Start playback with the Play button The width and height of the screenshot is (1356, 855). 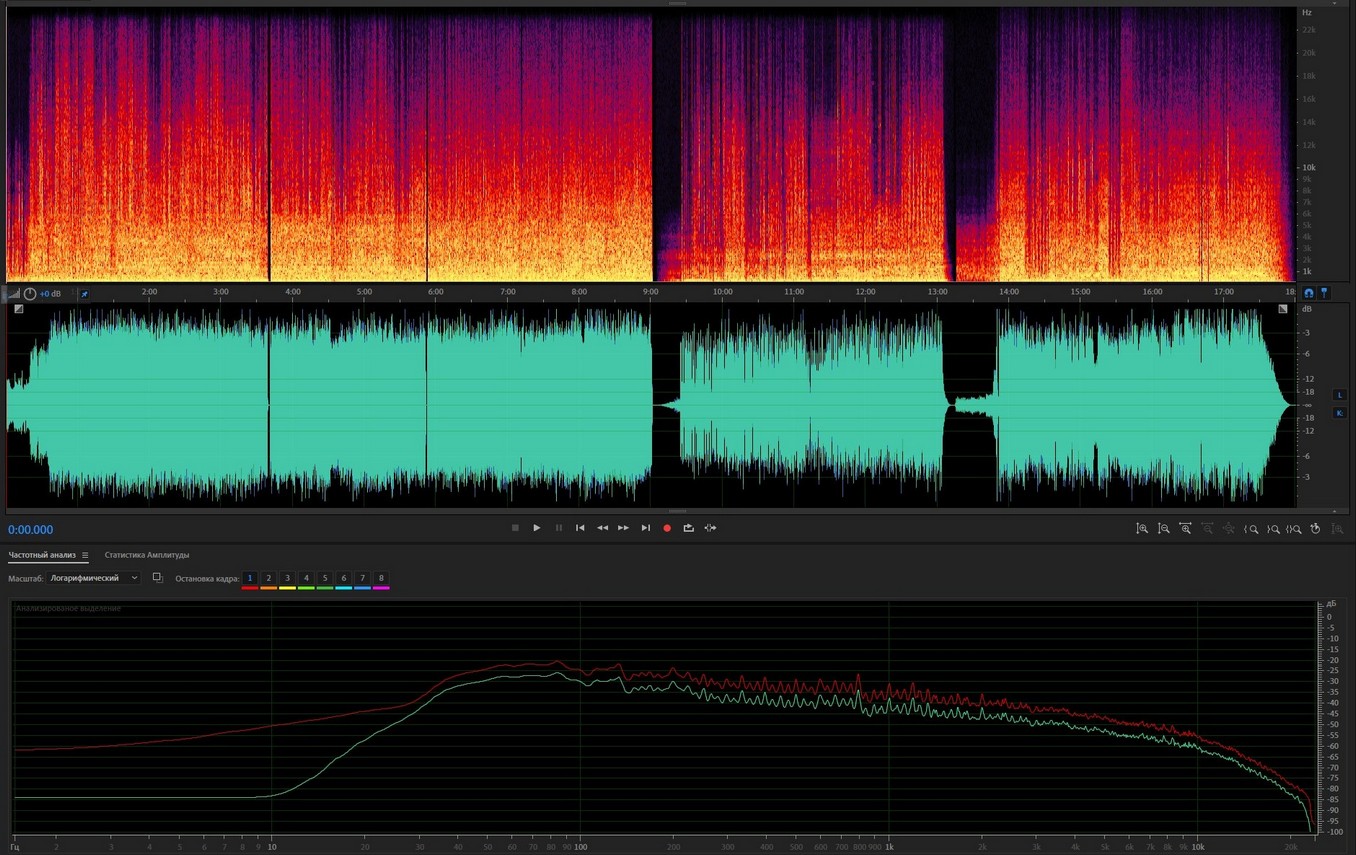click(x=537, y=528)
